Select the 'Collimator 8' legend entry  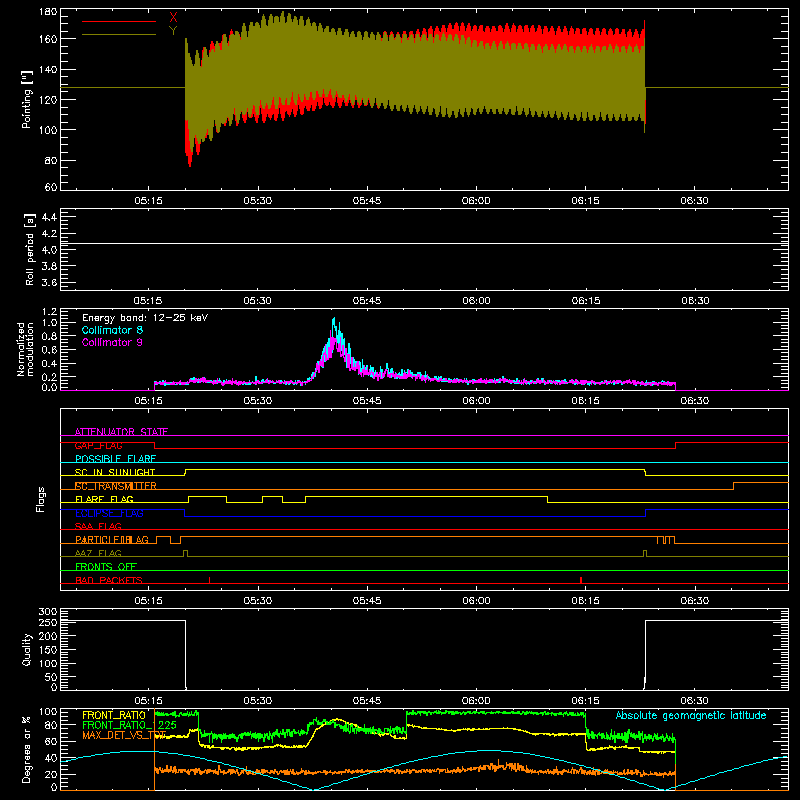tap(112, 330)
